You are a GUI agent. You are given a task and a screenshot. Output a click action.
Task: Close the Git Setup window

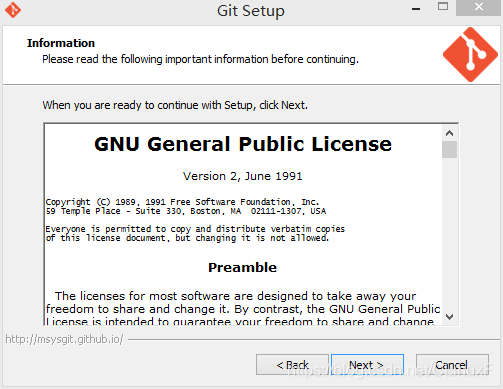click(x=479, y=7)
